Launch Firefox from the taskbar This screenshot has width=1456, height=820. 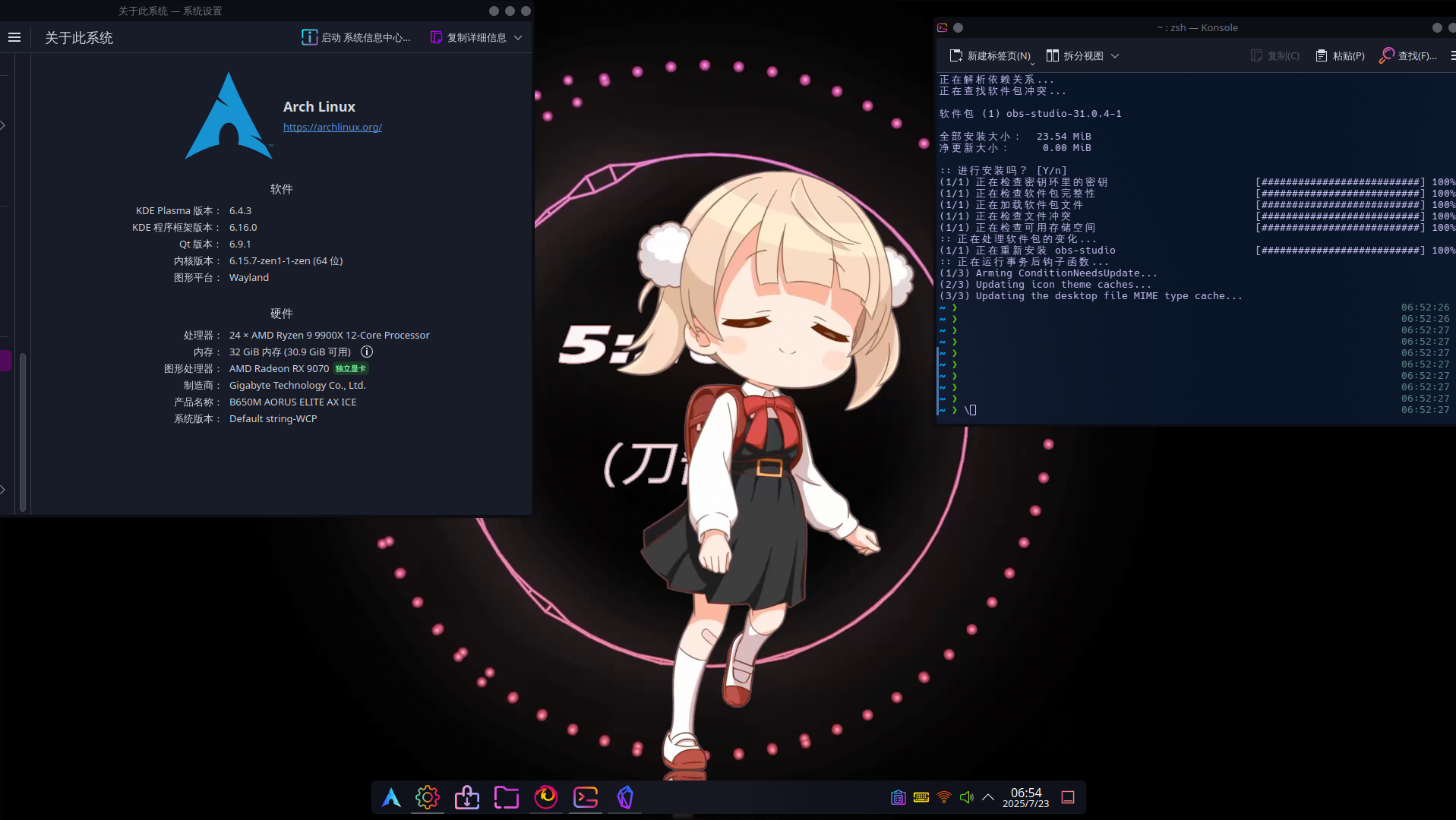click(545, 797)
